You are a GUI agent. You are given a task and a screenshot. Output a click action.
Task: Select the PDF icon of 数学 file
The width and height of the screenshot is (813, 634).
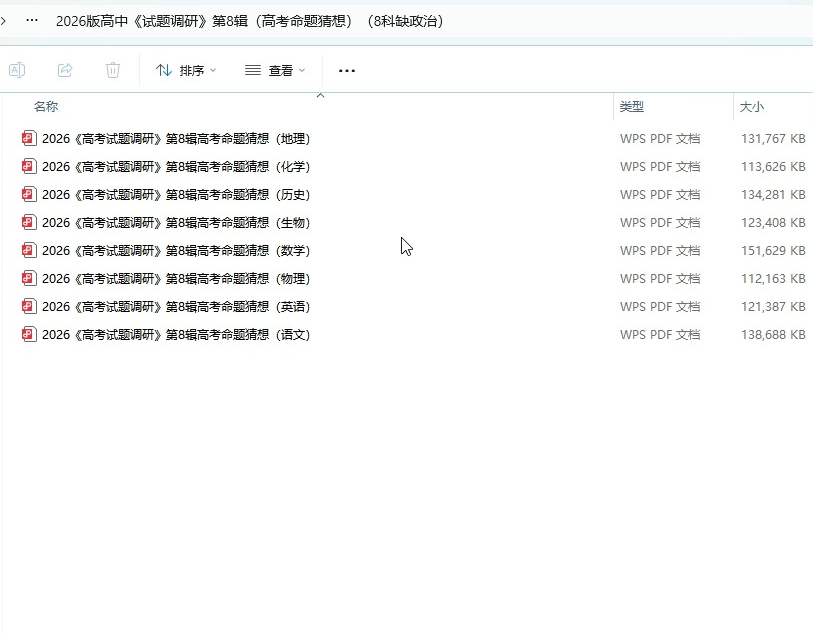point(29,251)
